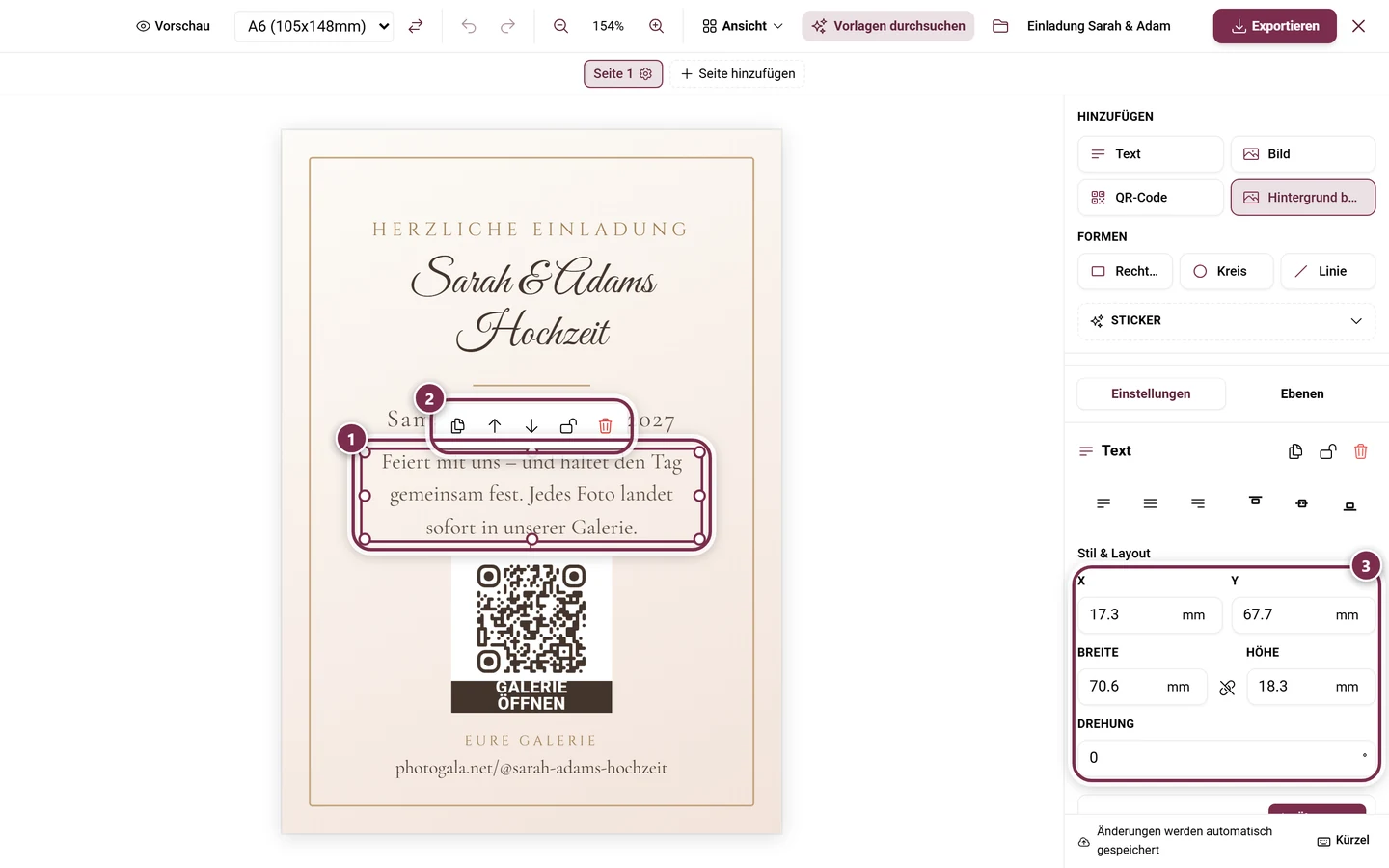This screenshot has width=1389, height=868.
Task: Zoom out of the canvas
Action: pyautogui.click(x=560, y=26)
